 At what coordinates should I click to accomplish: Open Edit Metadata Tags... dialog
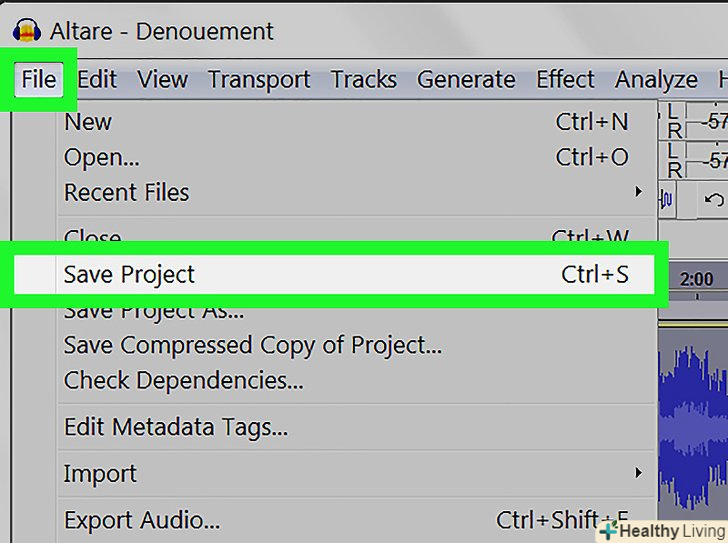176,428
